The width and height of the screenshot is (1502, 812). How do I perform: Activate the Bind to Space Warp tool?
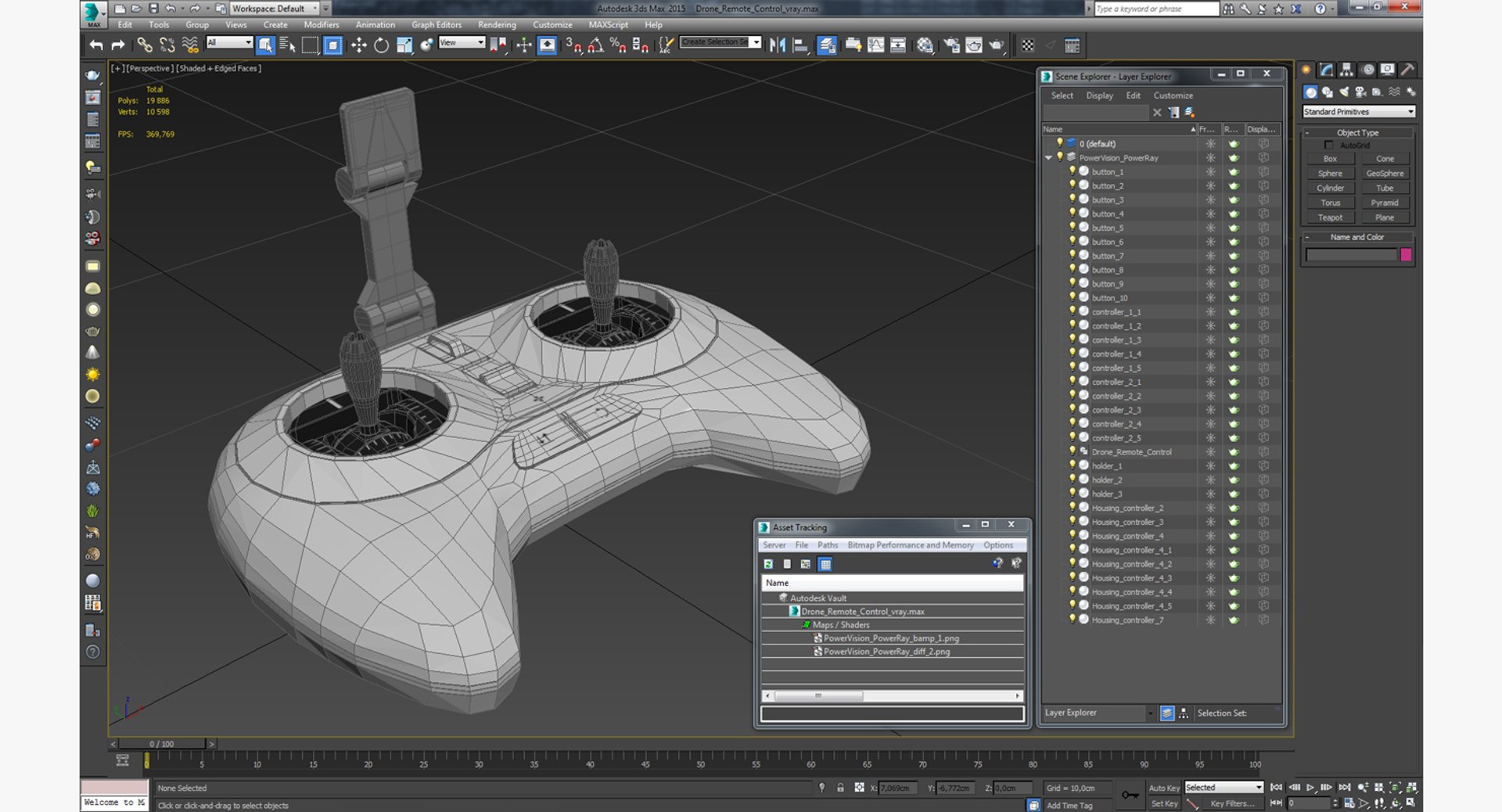(x=190, y=45)
